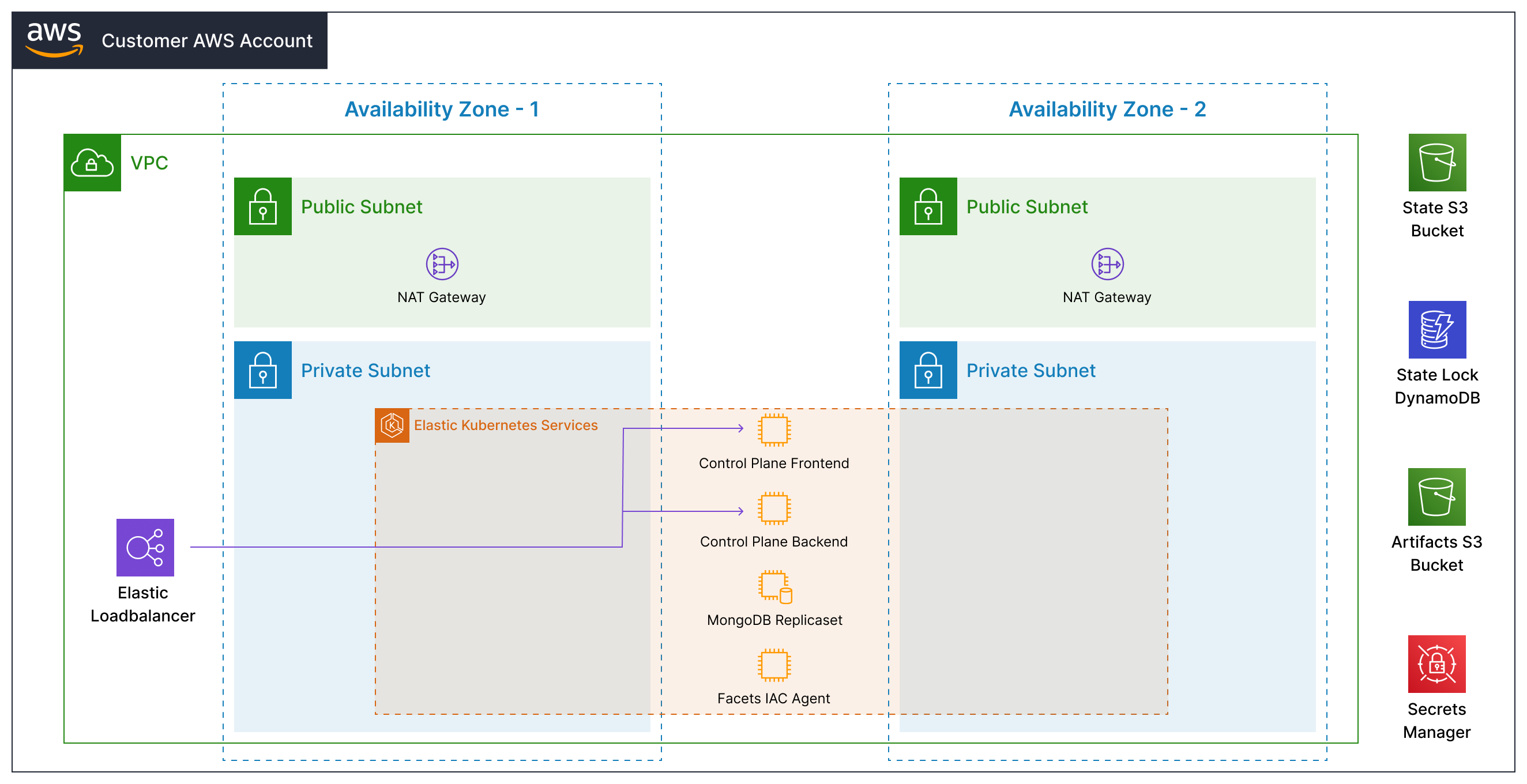The width and height of the screenshot is (1527, 784).
Task: Click the Private Subnet lock icon in Zone 1
Action: click(x=262, y=370)
